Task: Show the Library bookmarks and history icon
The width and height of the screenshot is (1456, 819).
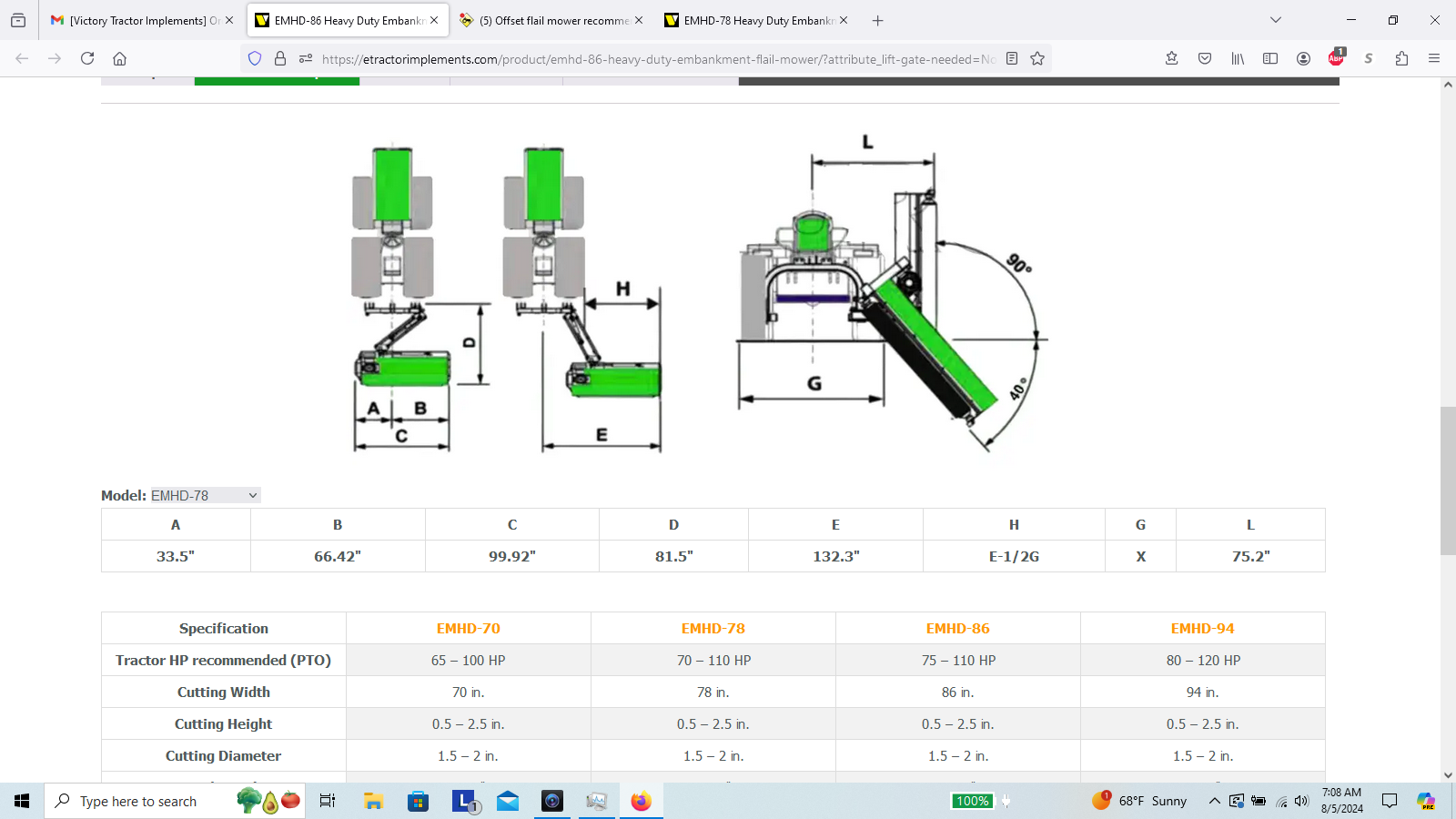Action: coord(1238,58)
